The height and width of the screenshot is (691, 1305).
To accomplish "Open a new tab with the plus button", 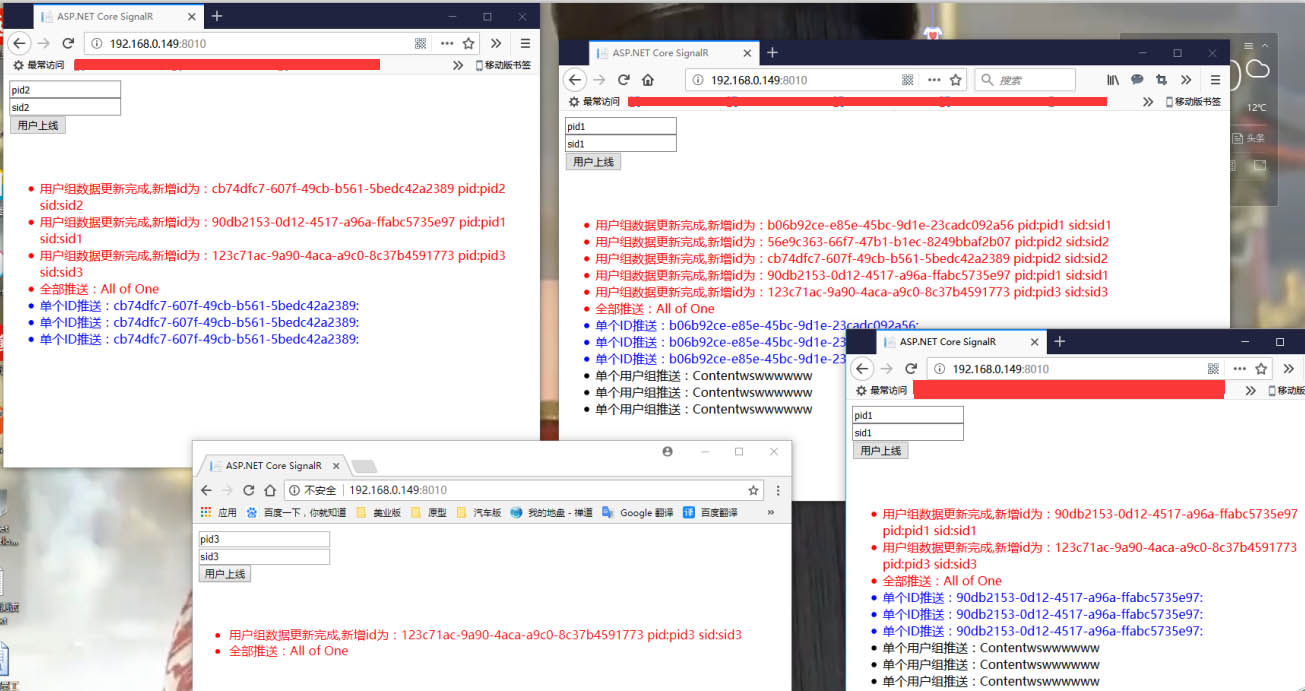I will tap(771, 52).
